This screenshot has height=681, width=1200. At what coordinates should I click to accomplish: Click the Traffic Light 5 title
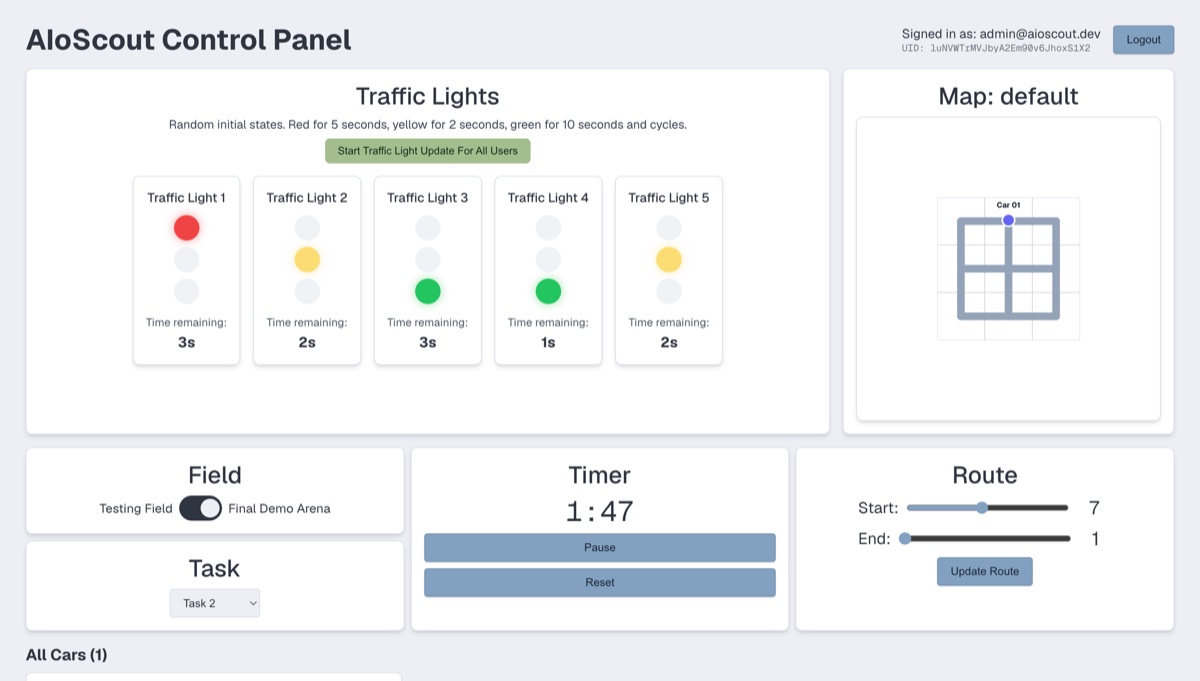click(669, 198)
